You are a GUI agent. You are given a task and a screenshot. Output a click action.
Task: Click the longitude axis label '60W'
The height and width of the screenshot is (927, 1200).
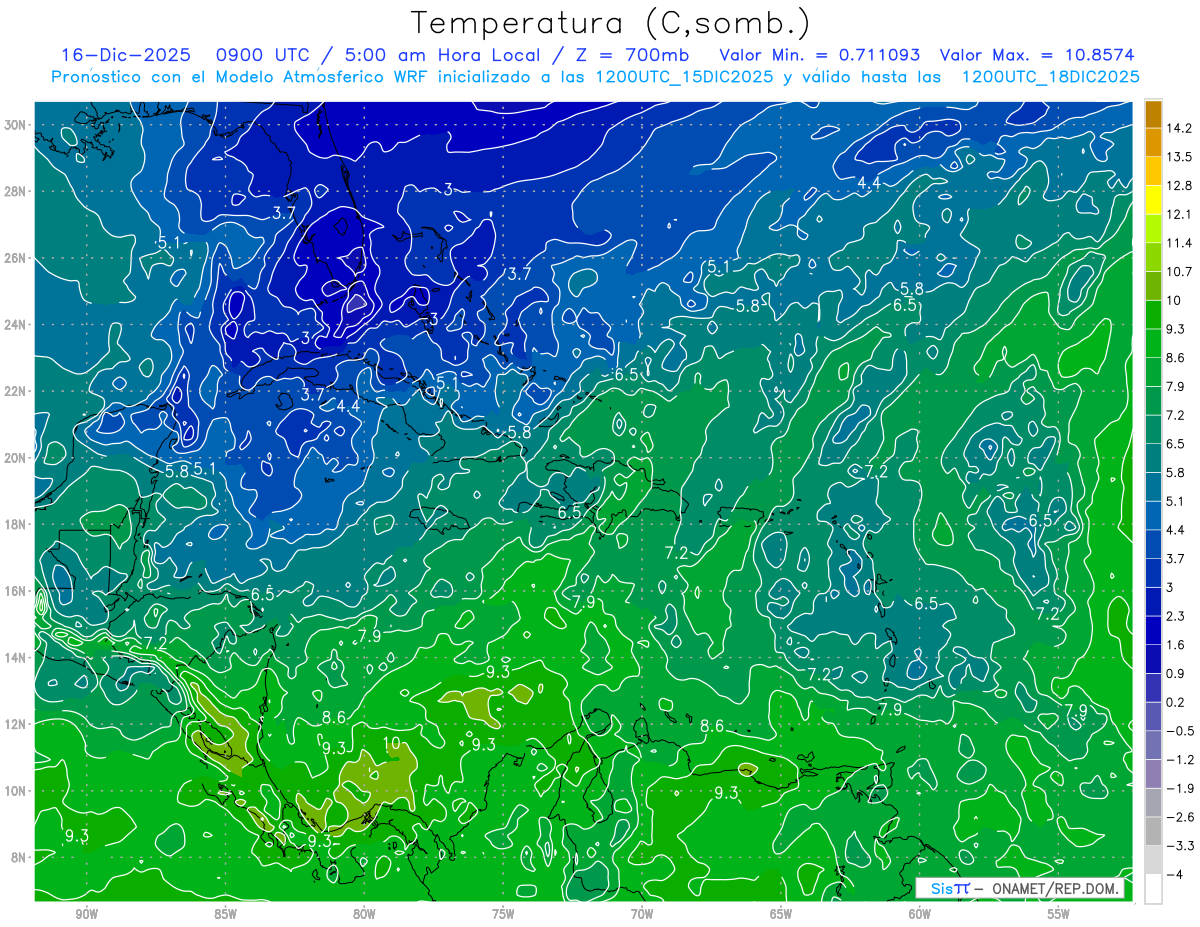tap(920, 914)
